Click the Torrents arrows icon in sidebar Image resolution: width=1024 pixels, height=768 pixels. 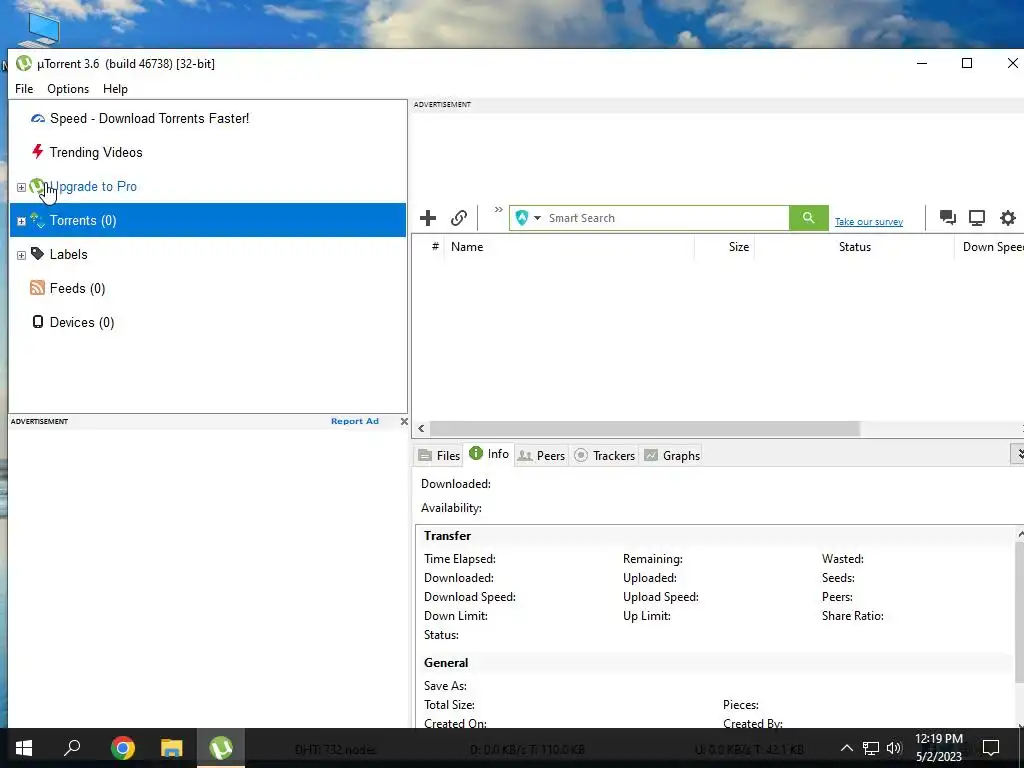click(37, 220)
